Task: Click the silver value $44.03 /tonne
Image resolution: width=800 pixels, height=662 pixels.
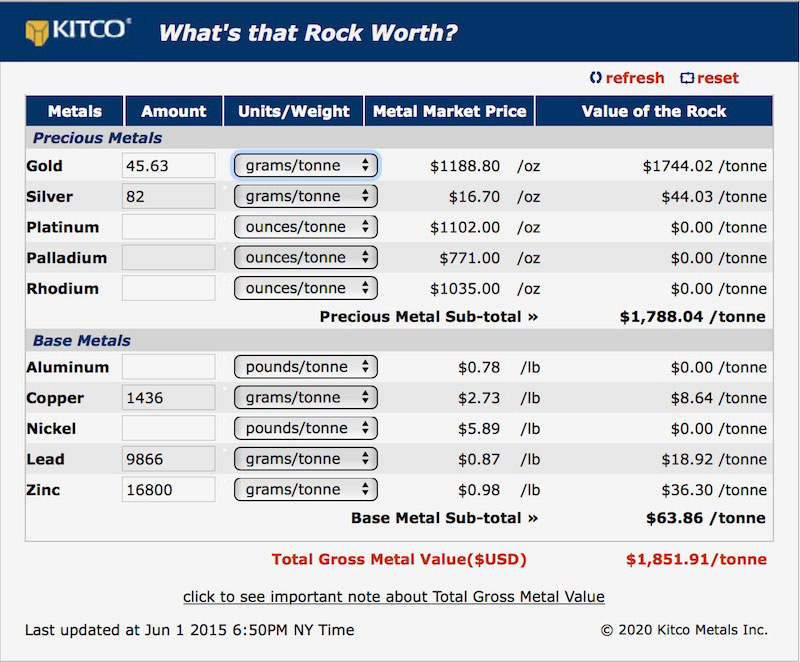Action: tap(714, 197)
